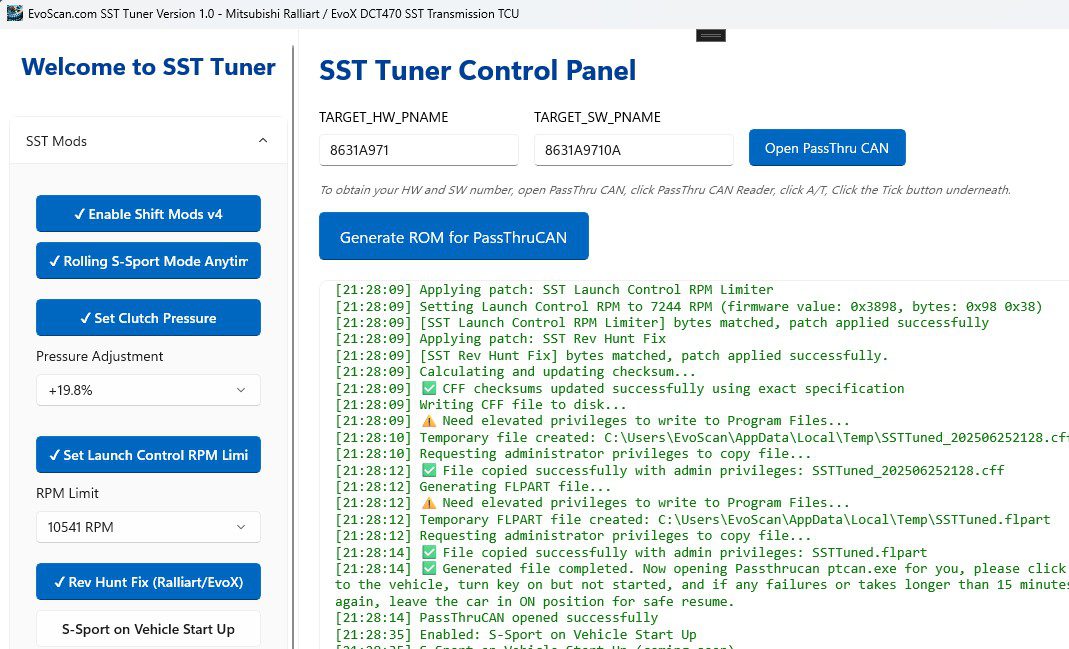Click the TARGET_HW_PNAME input field
The image size is (1069, 649).
pos(419,150)
